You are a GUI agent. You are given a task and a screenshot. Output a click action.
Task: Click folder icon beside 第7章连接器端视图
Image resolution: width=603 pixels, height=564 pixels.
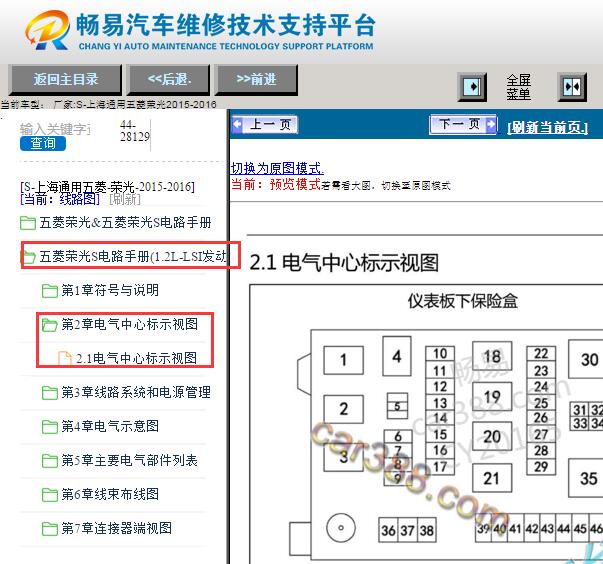(50, 529)
